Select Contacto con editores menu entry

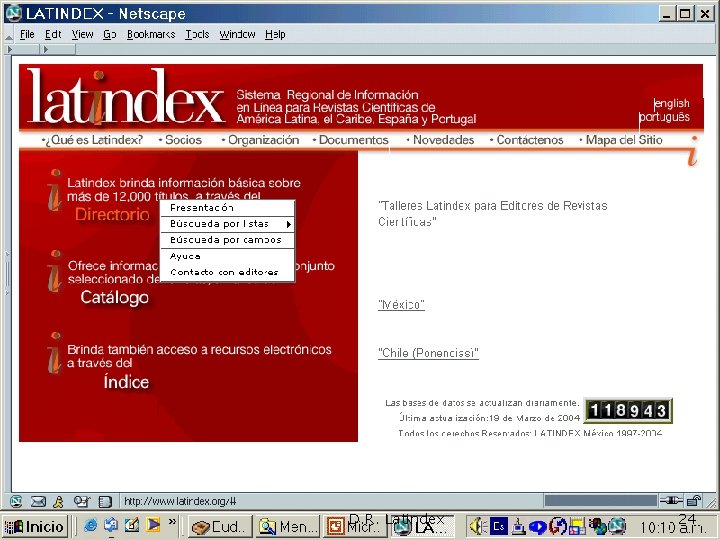[227, 272]
